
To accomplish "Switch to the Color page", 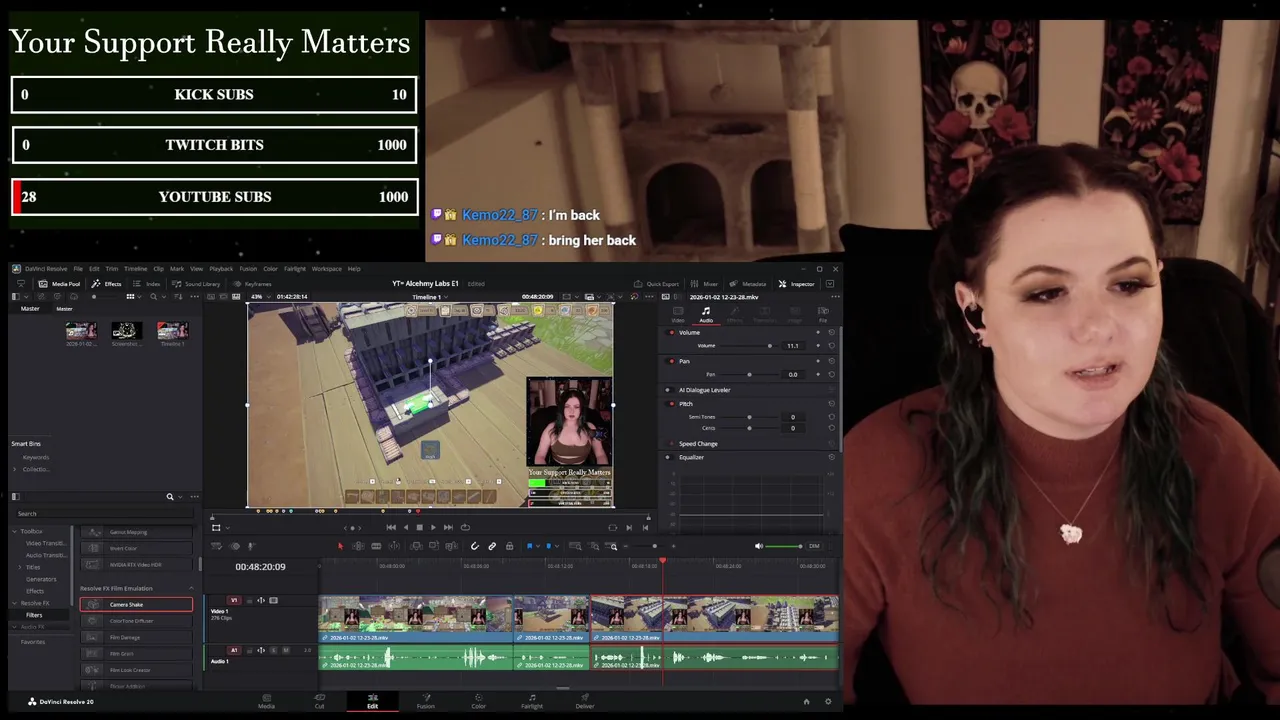I will (x=479, y=700).
